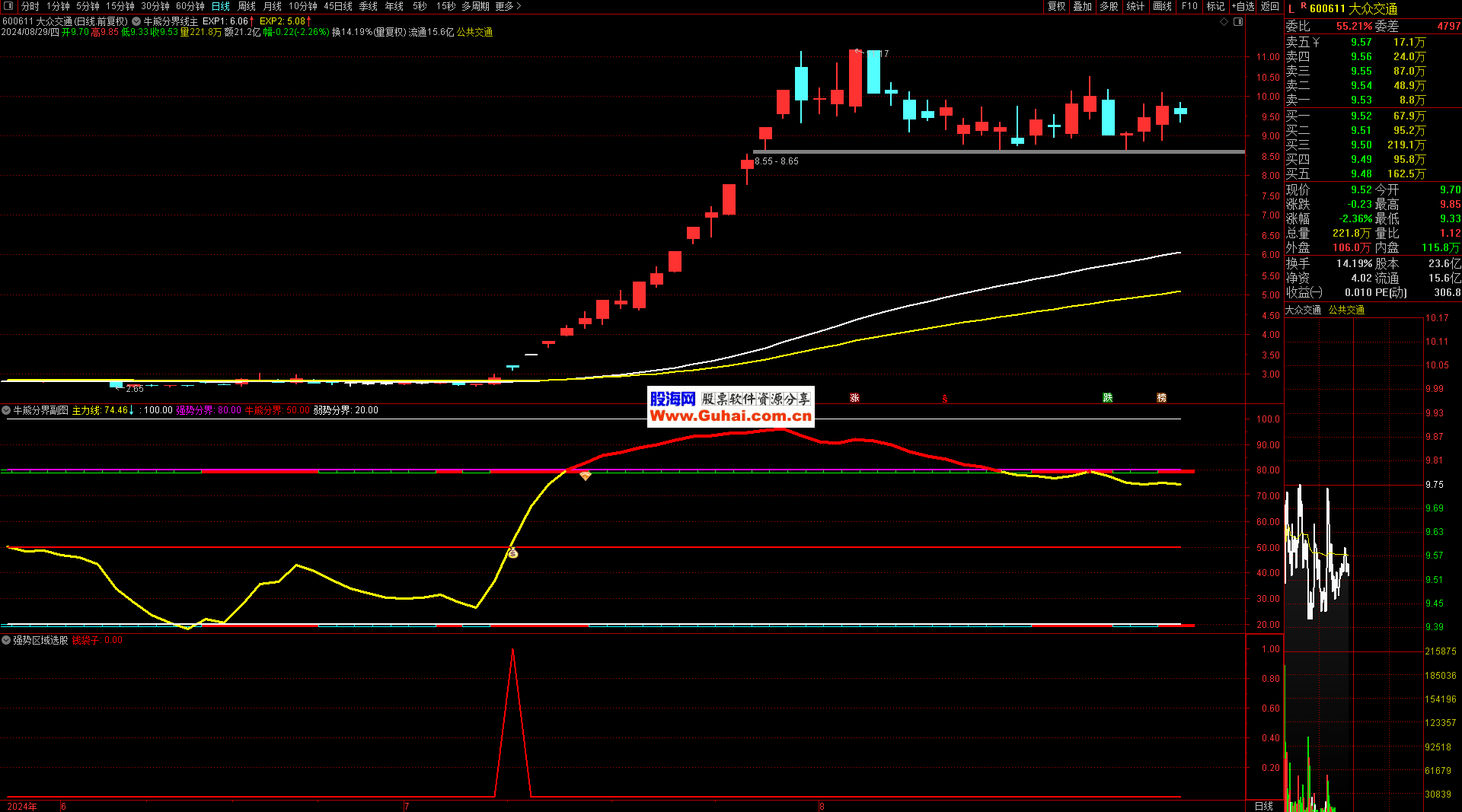Screen dimensions: 1462x812
Task: Open 牛熊分界线主 indicator dropdown
Action: click(136, 21)
